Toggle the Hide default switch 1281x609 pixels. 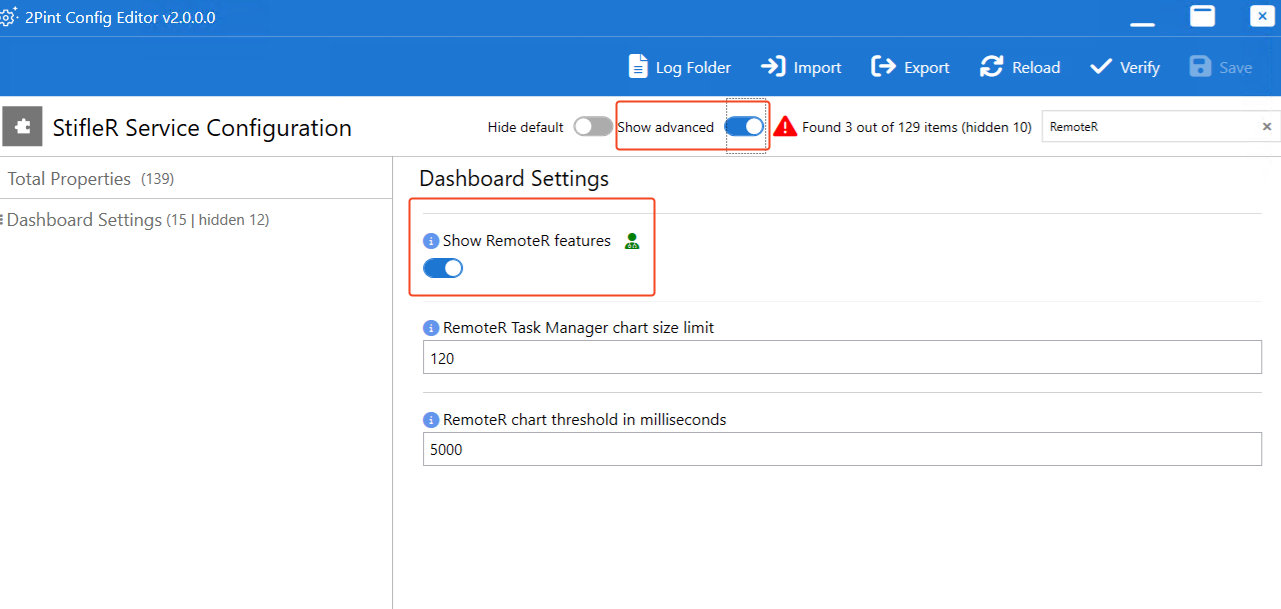tap(593, 127)
